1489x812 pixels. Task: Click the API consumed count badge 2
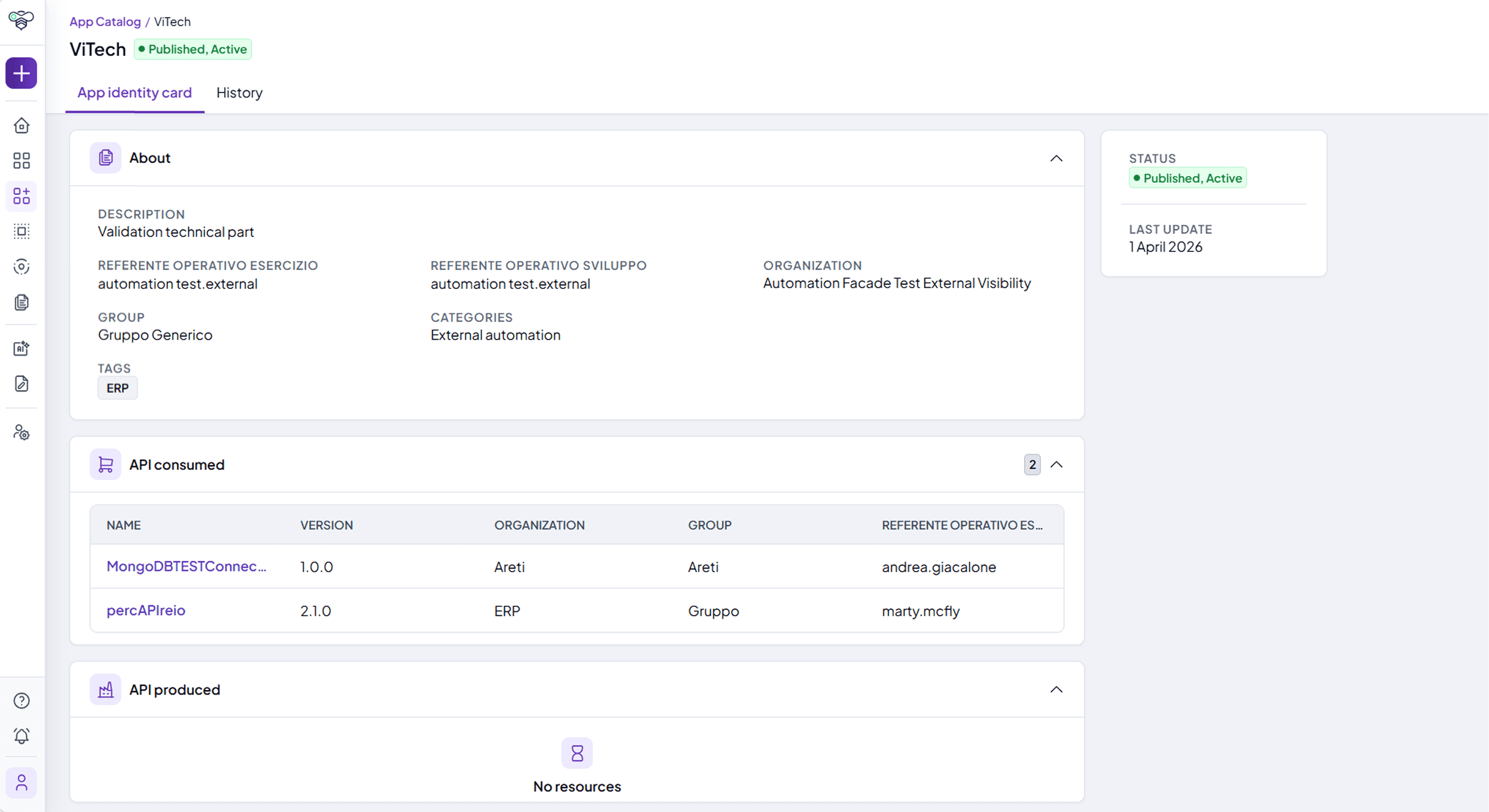pyautogui.click(x=1032, y=464)
